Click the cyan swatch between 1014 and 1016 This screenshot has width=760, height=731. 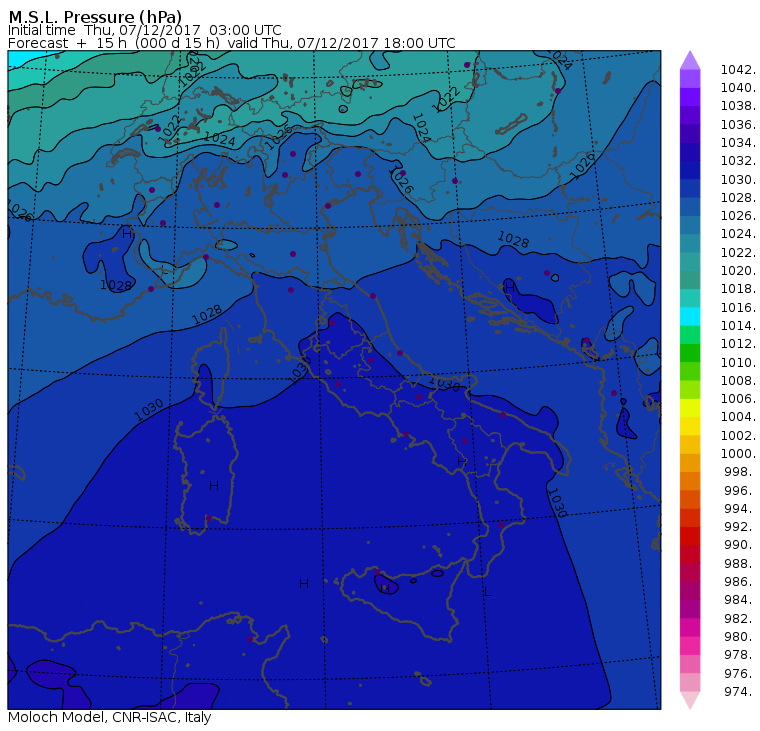690,316
